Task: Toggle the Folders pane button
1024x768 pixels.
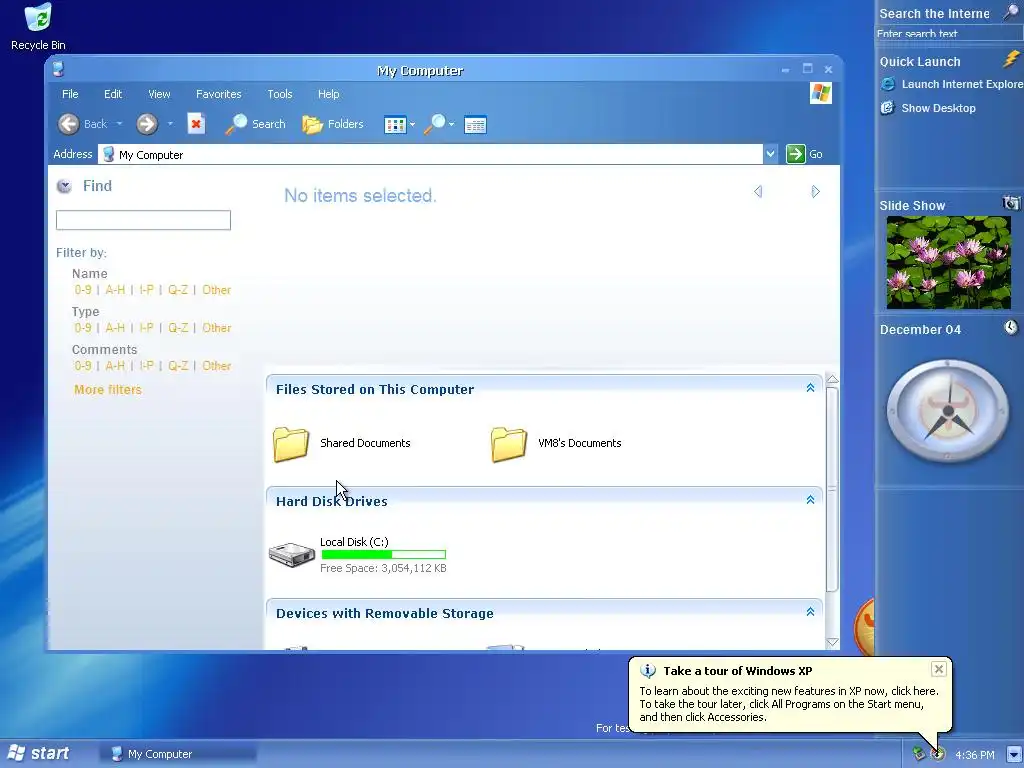Action: (332, 124)
